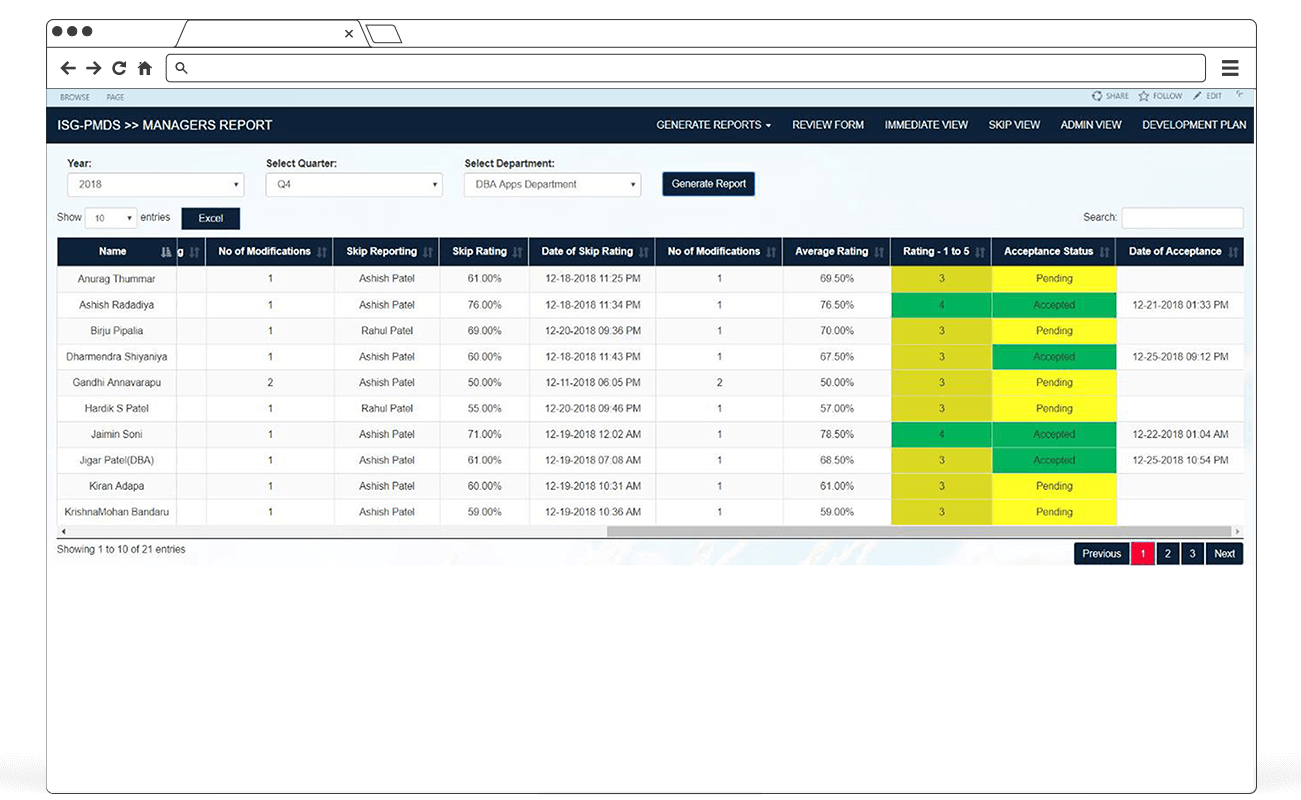Open the Select Department dropdown
Image resolution: width=1301 pixels, height=800 pixels.
(551, 184)
